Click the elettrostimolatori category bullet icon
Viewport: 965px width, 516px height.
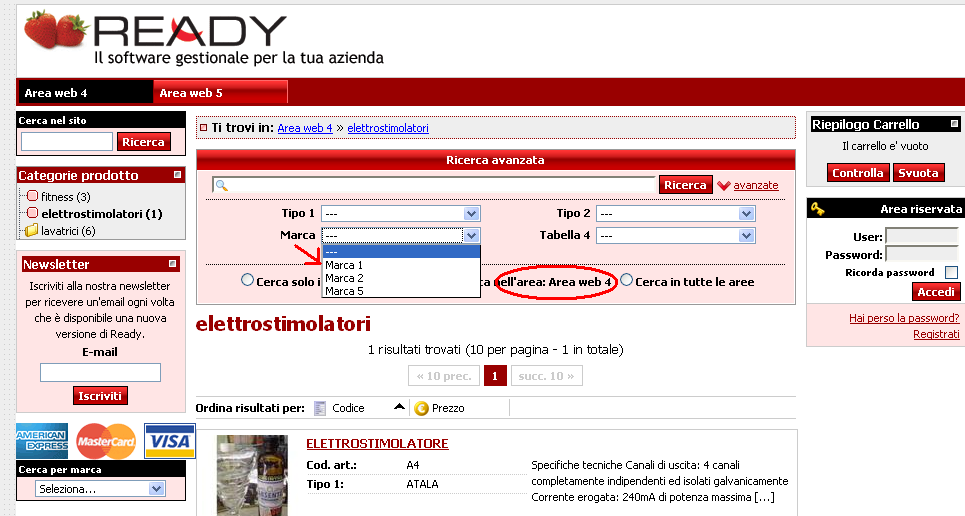[33, 213]
